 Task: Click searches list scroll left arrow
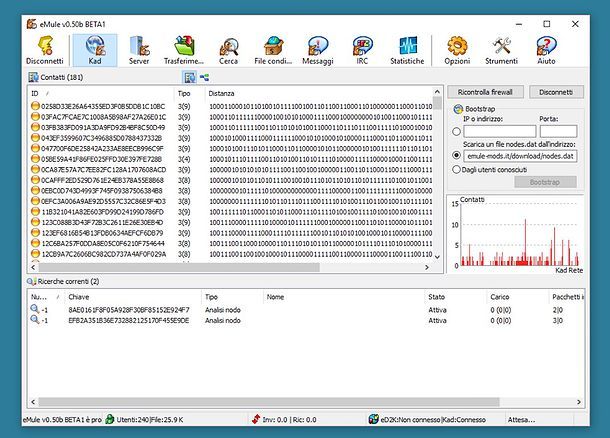pyautogui.click(x=33, y=402)
